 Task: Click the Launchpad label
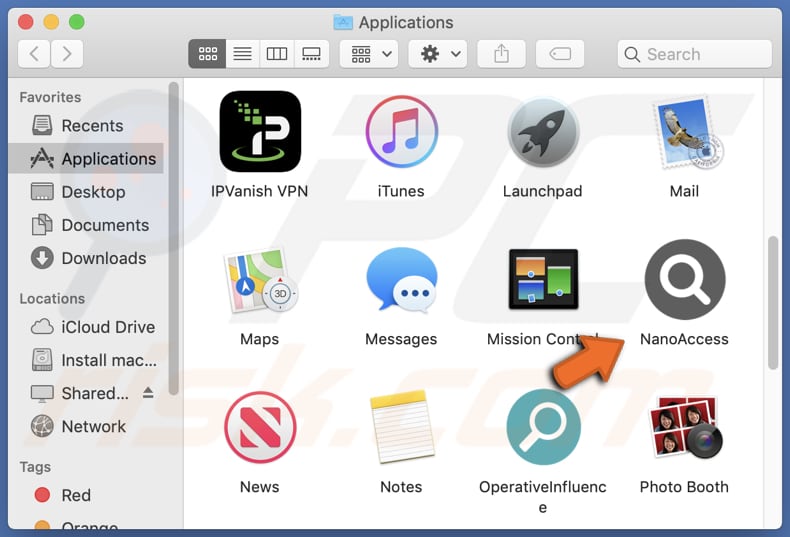point(543,191)
